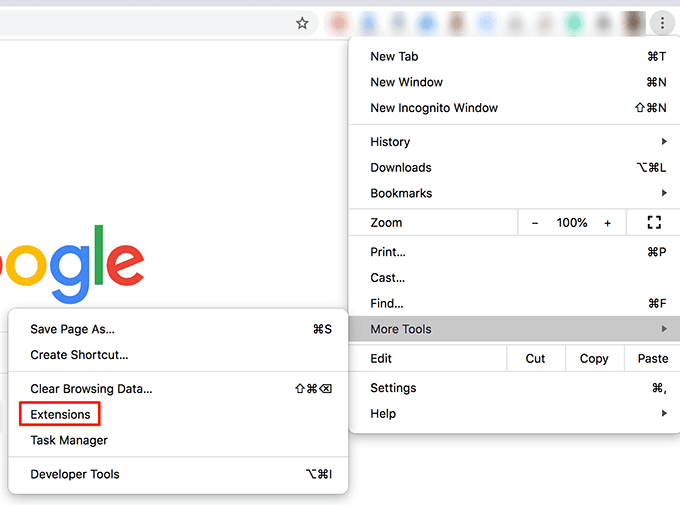Image resolution: width=680 pixels, height=505 pixels.
Task: Select New Incognito Window
Action: click(x=434, y=108)
